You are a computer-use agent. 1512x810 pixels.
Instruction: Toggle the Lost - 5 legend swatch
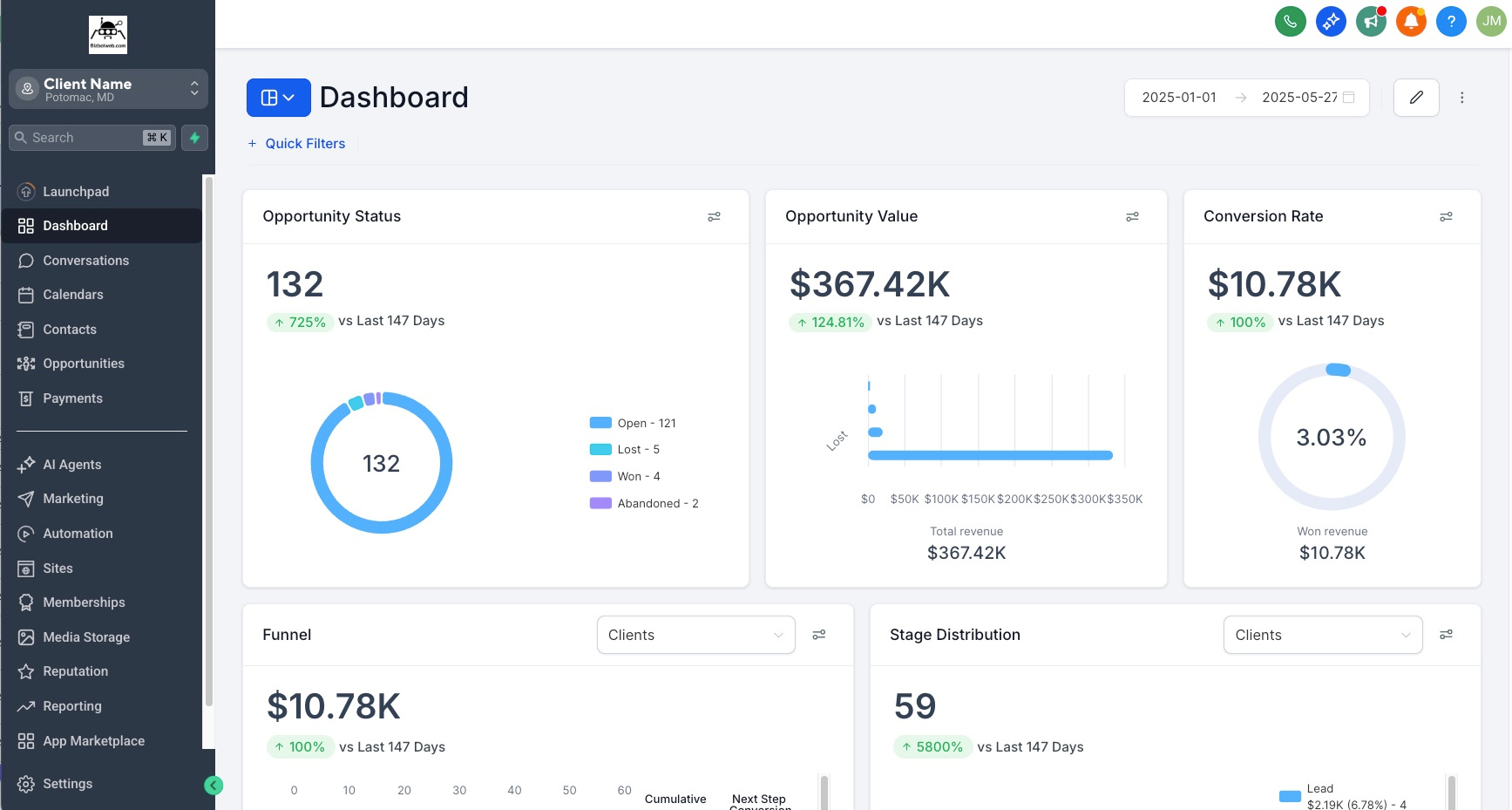pos(600,450)
